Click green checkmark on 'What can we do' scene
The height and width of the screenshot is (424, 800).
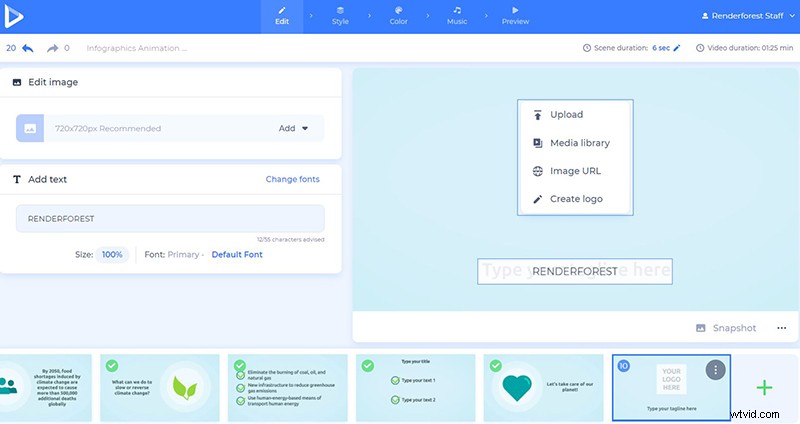[x=112, y=366]
